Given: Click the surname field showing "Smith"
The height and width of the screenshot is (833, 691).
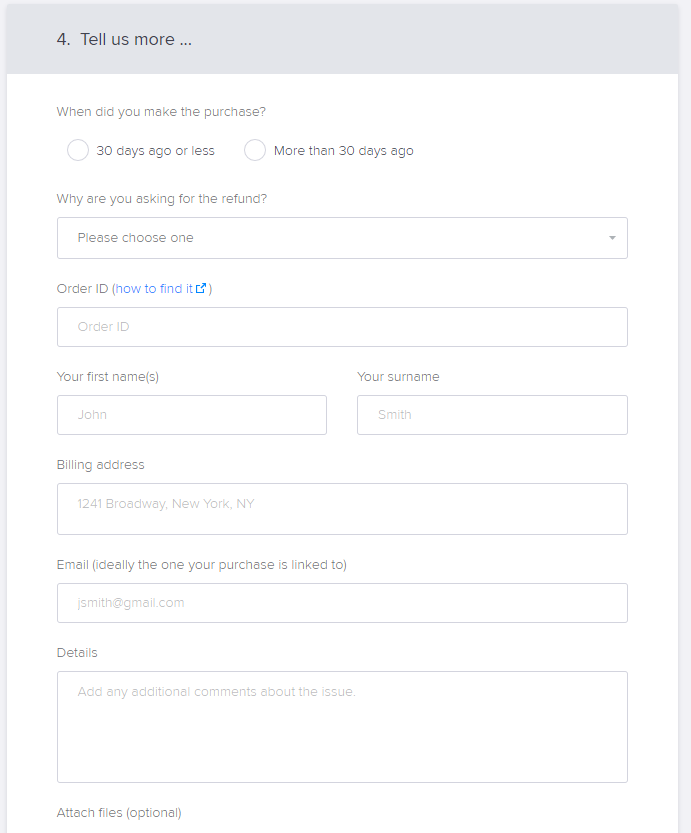Looking at the screenshot, I should [492, 415].
